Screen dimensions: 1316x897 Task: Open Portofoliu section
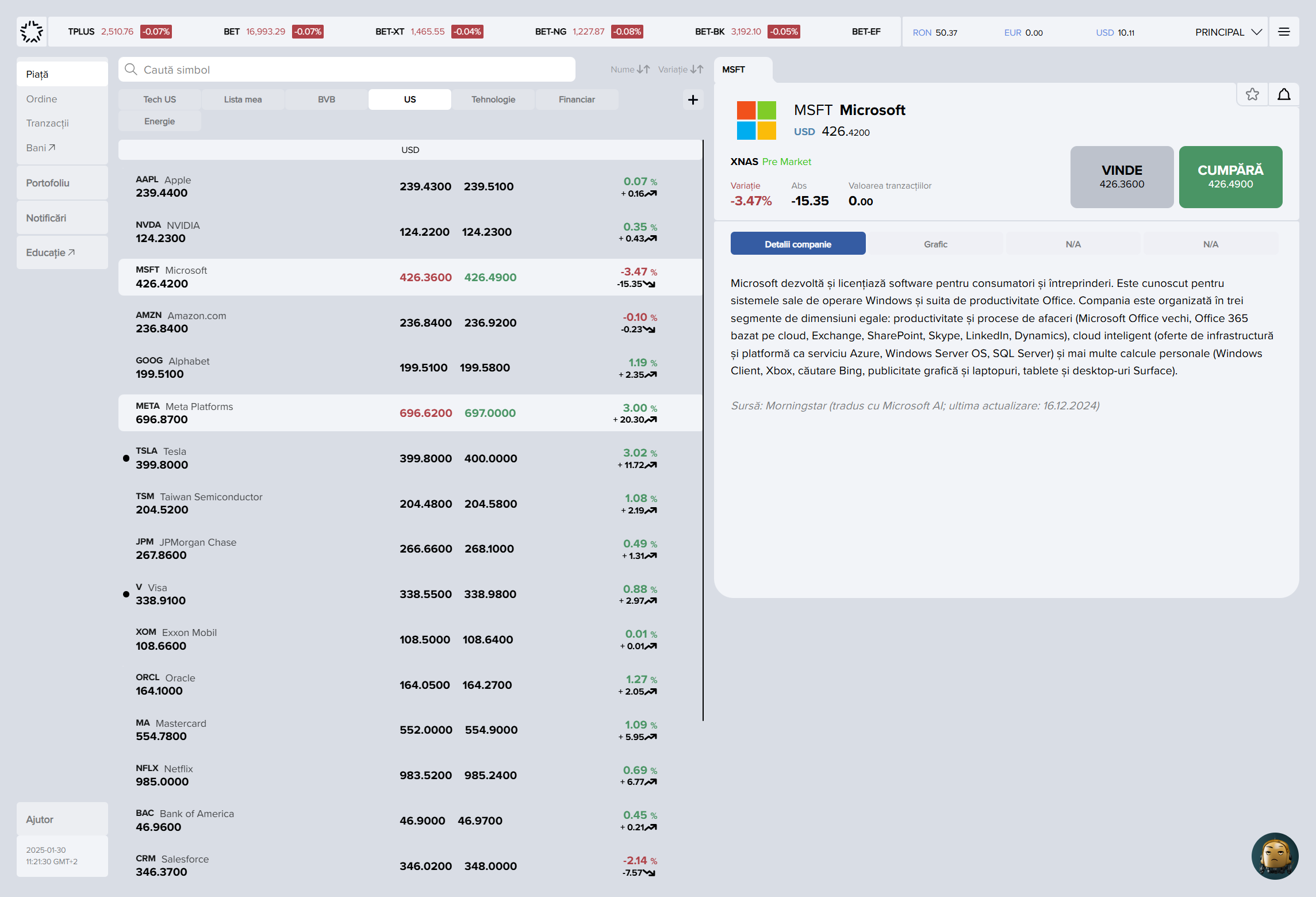point(62,183)
